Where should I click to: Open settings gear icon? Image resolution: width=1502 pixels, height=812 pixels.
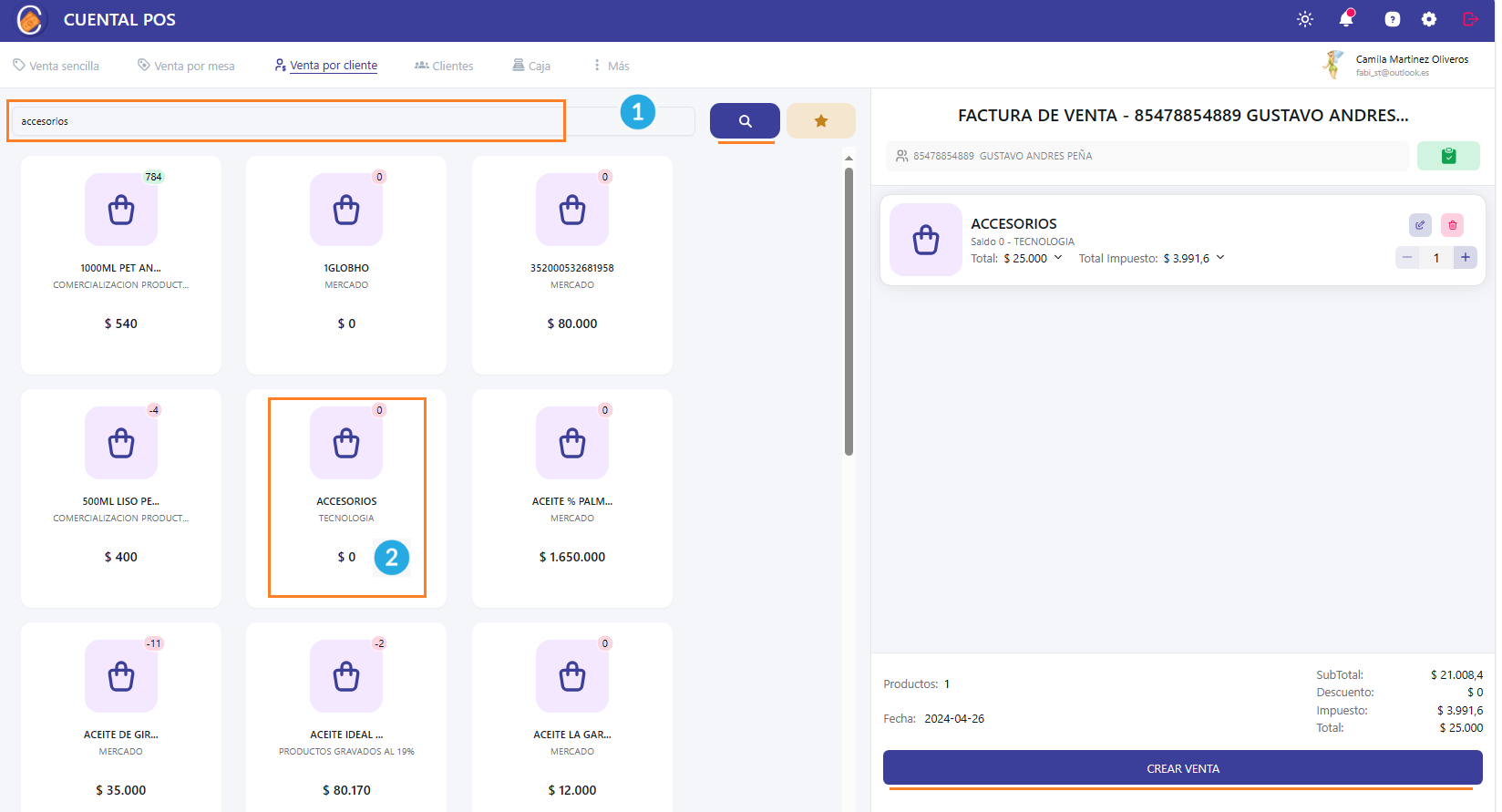1428,19
